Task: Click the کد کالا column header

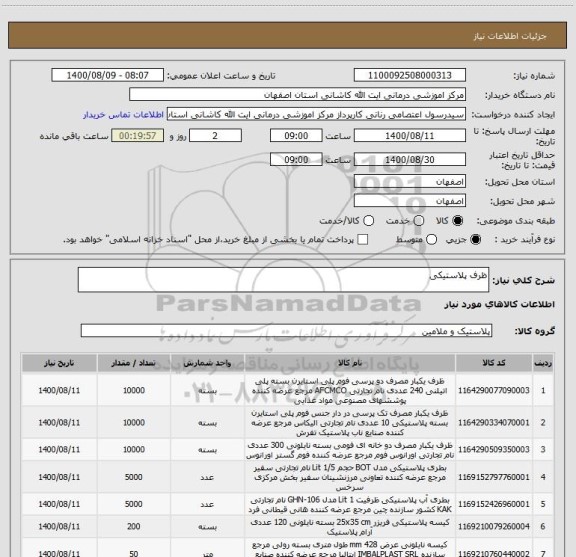Action: point(494,363)
